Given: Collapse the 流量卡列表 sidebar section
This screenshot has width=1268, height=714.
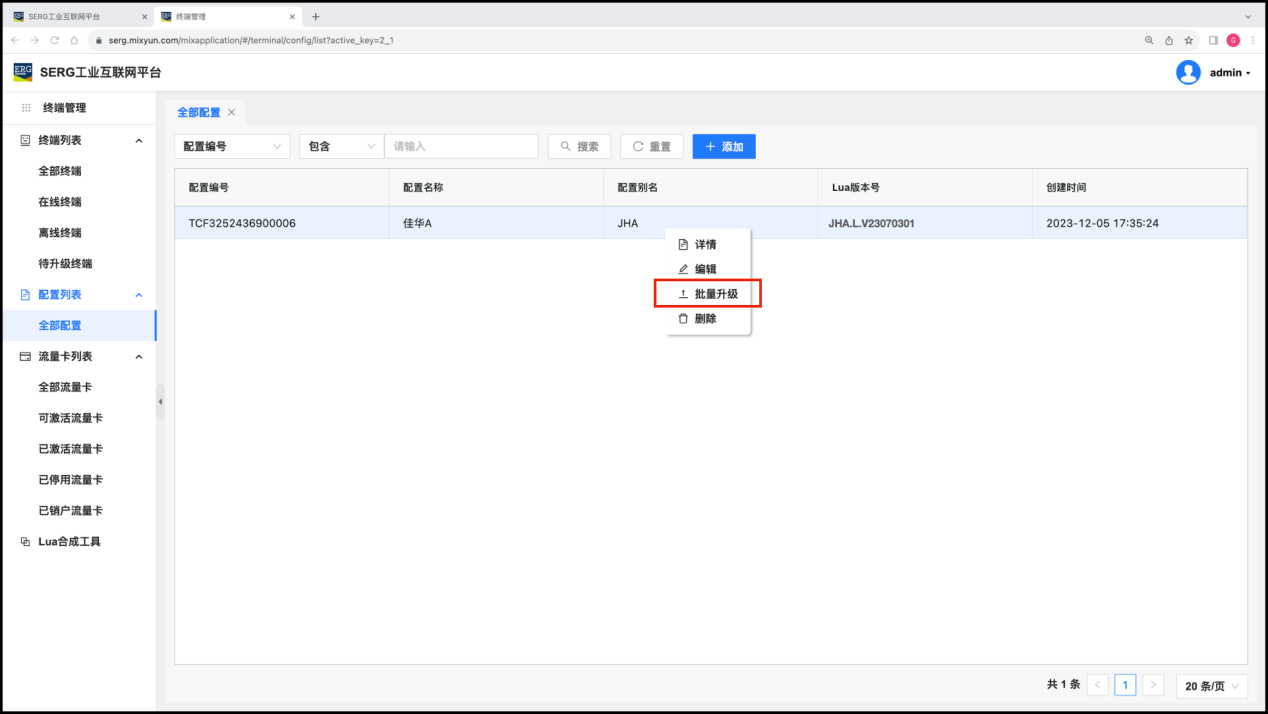Looking at the screenshot, I should pyautogui.click(x=139, y=357).
